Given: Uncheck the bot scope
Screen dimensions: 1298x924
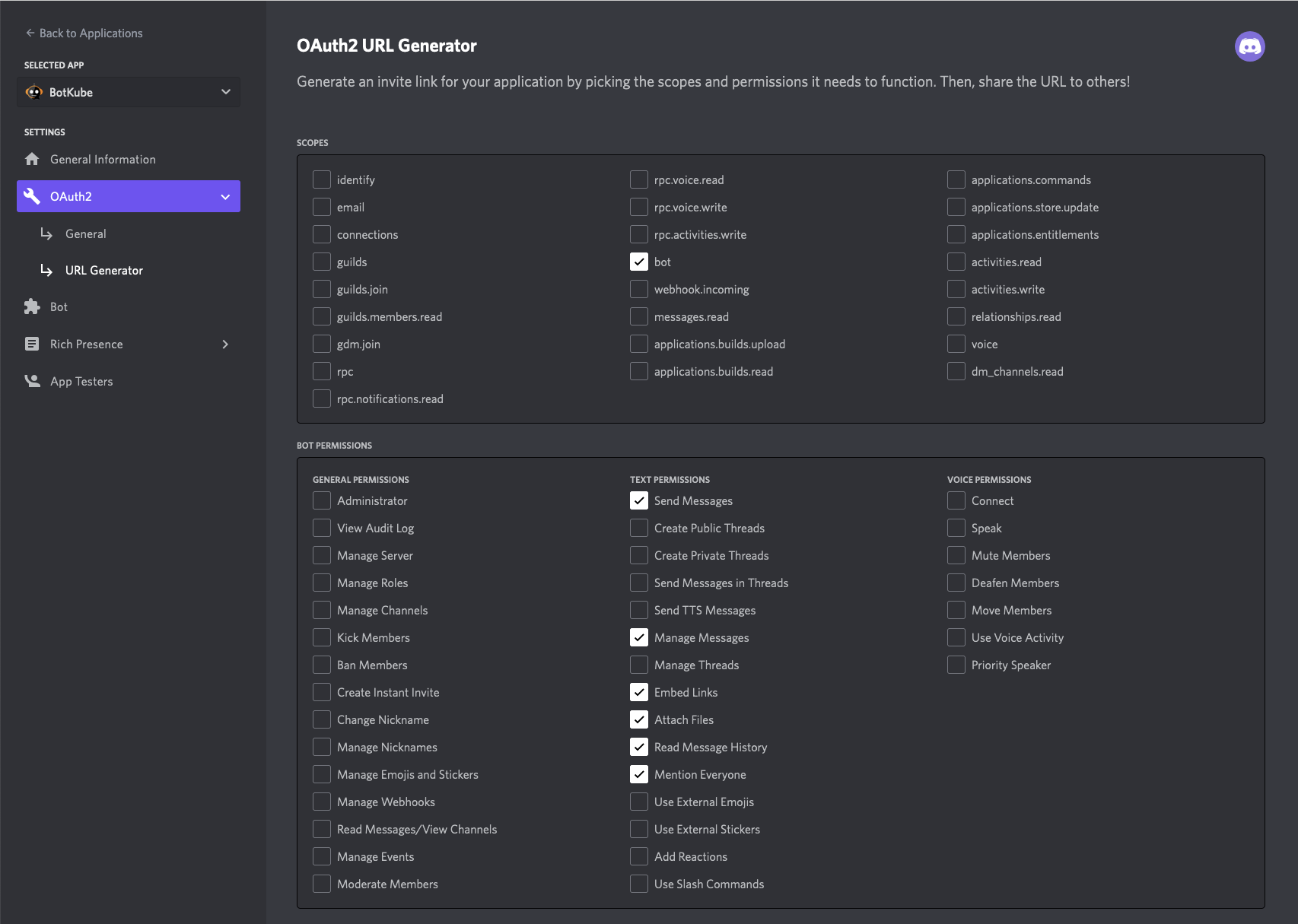Looking at the screenshot, I should pos(638,262).
